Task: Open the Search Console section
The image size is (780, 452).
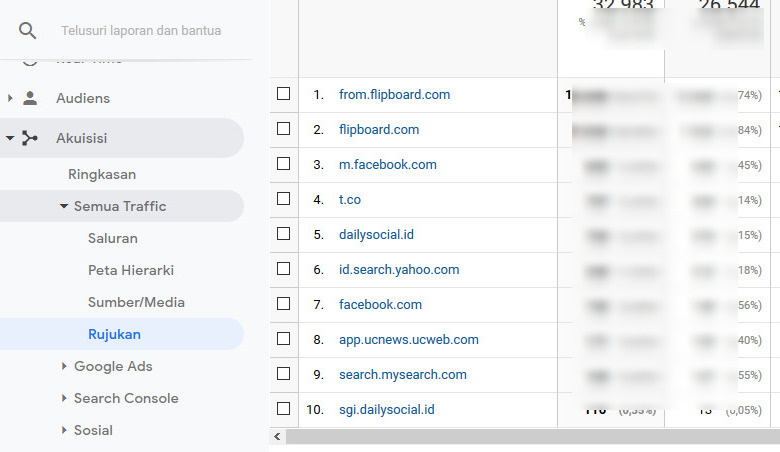Action: (126, 398)
